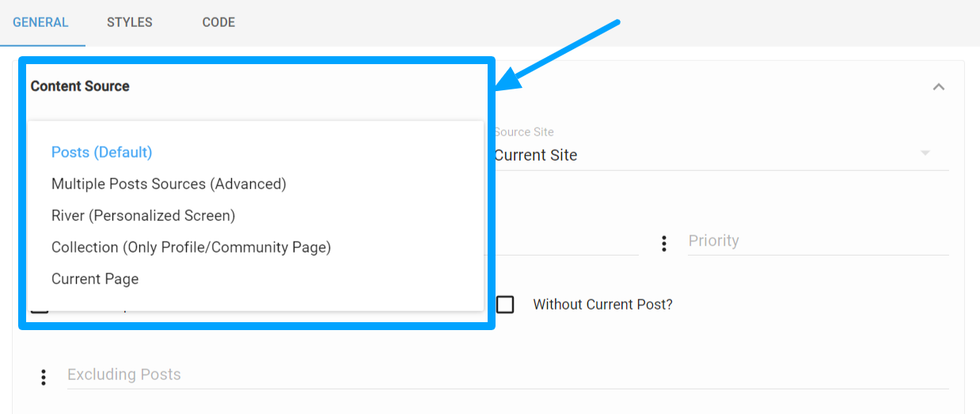The image size is (980, 414).
Task: Choose Multiple Posts Sources (Advanced) option
Action: 169,184
